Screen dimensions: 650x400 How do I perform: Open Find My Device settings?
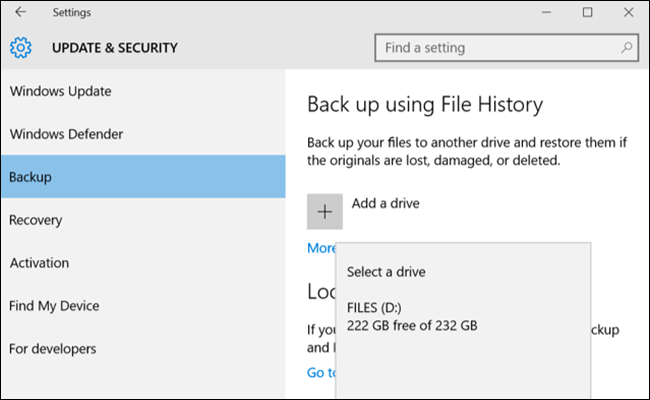(55, 306)
